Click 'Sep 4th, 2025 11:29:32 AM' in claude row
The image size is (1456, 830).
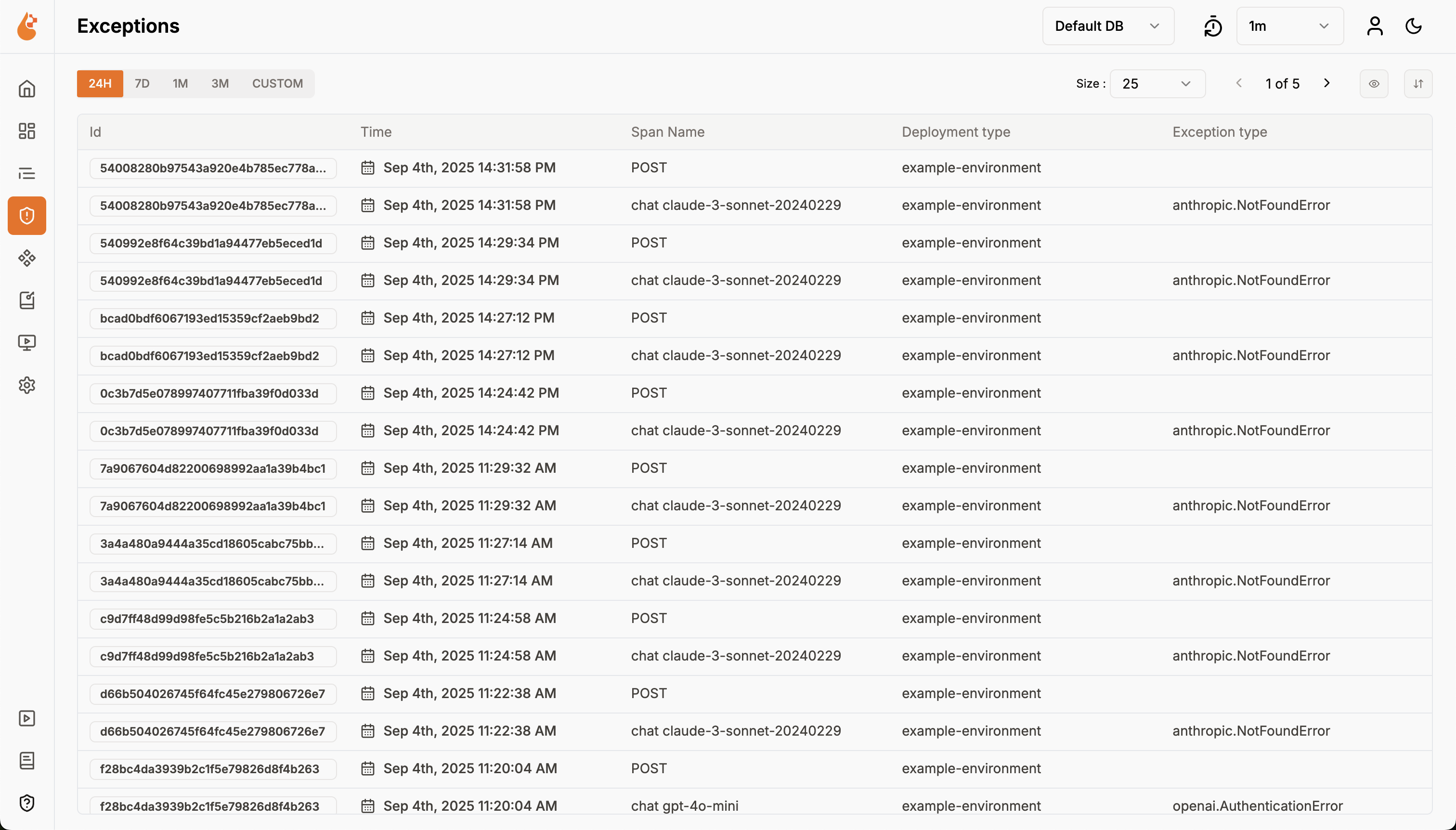[x=470, y=506]
